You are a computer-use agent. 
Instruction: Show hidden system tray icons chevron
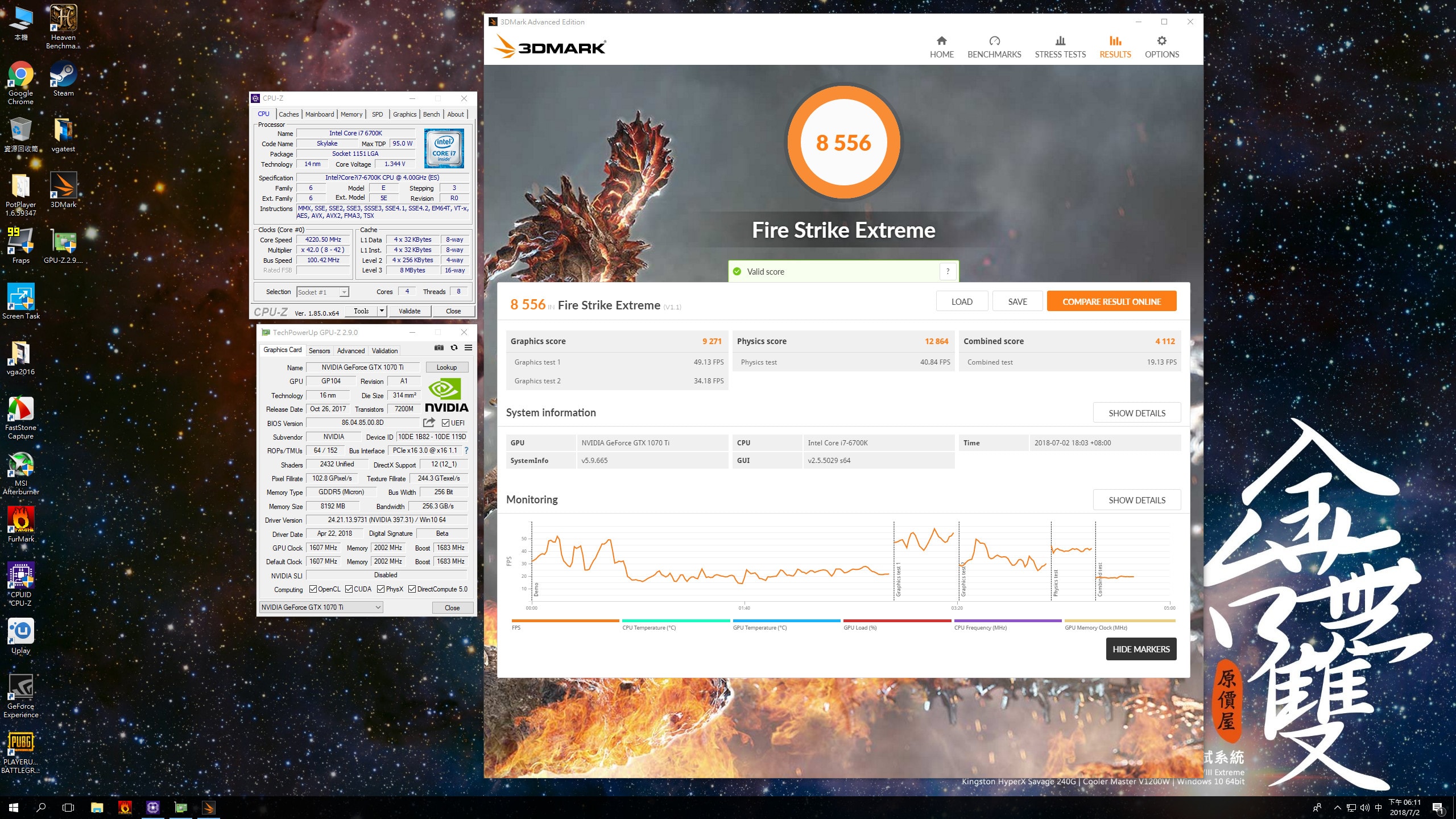[x=1338, y=808]
